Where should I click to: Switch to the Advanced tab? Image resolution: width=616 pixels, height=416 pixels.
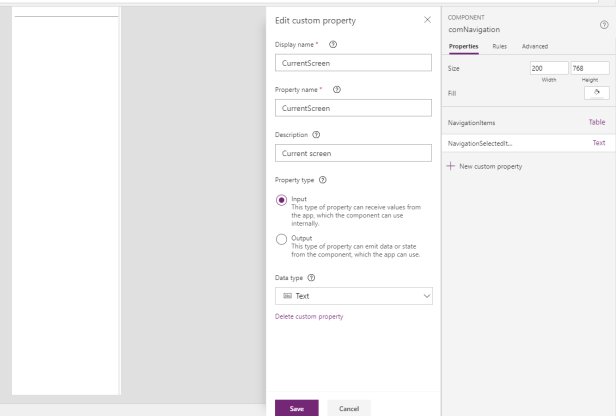point(534,46)
